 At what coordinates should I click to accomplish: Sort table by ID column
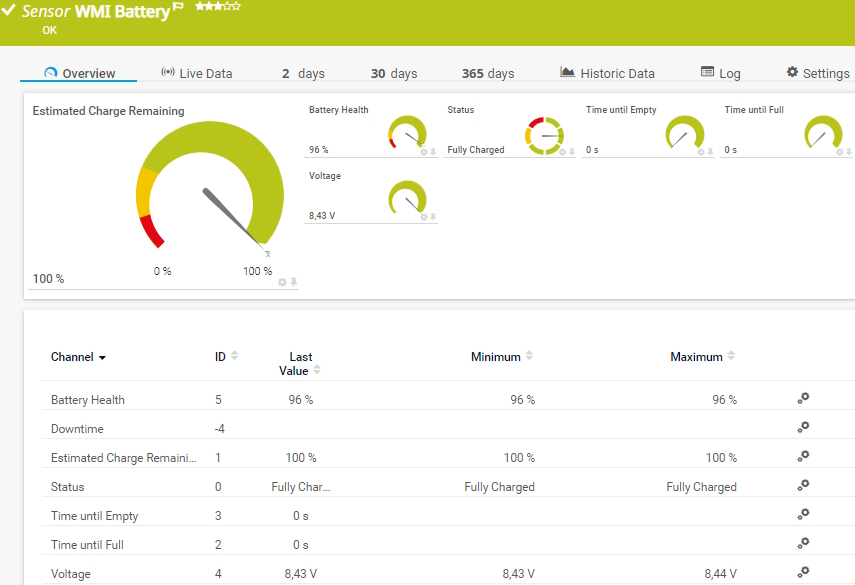pyautogui.click(x=234, y=356)
